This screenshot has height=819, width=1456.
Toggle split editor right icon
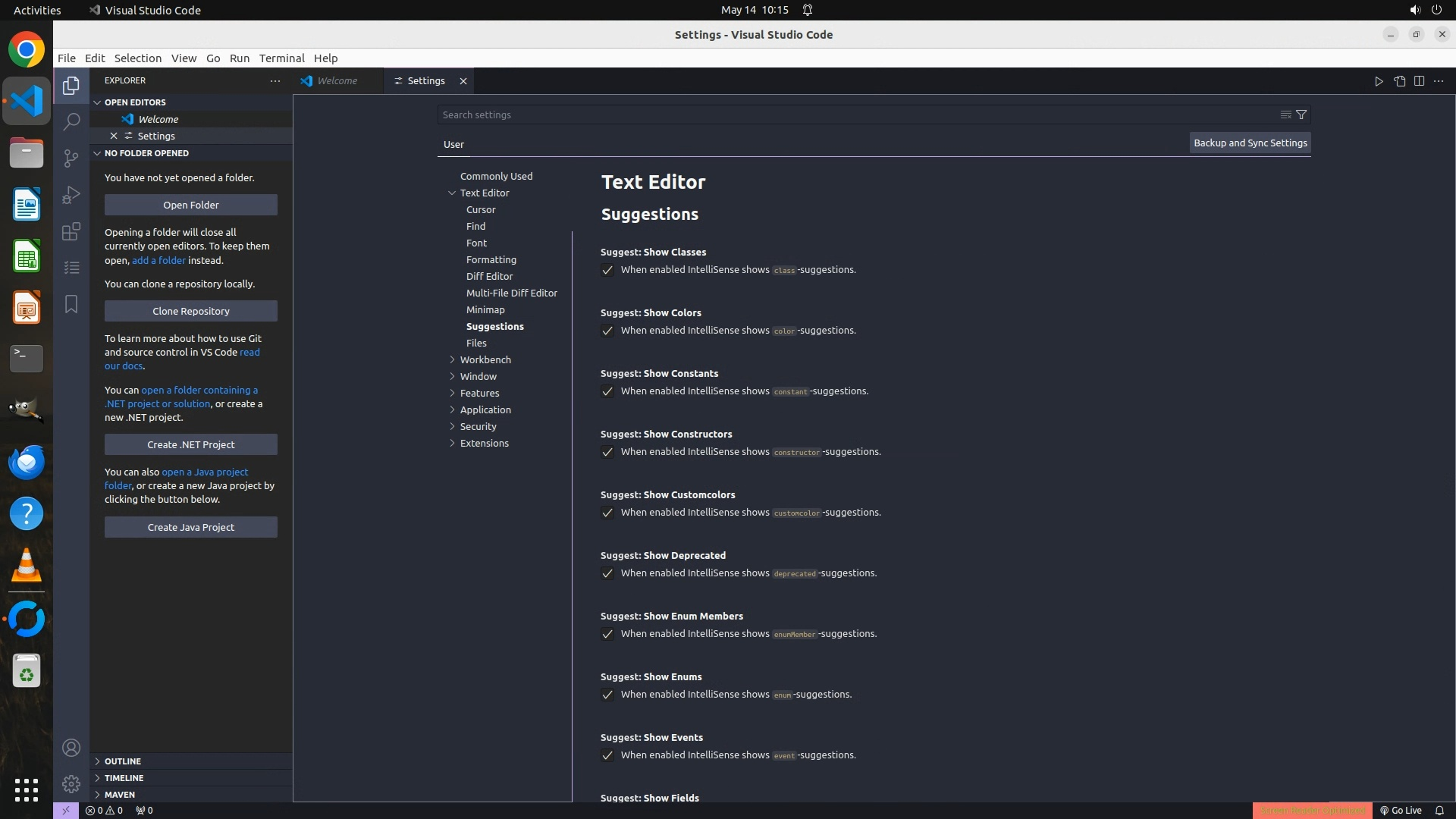[1419, 81]
